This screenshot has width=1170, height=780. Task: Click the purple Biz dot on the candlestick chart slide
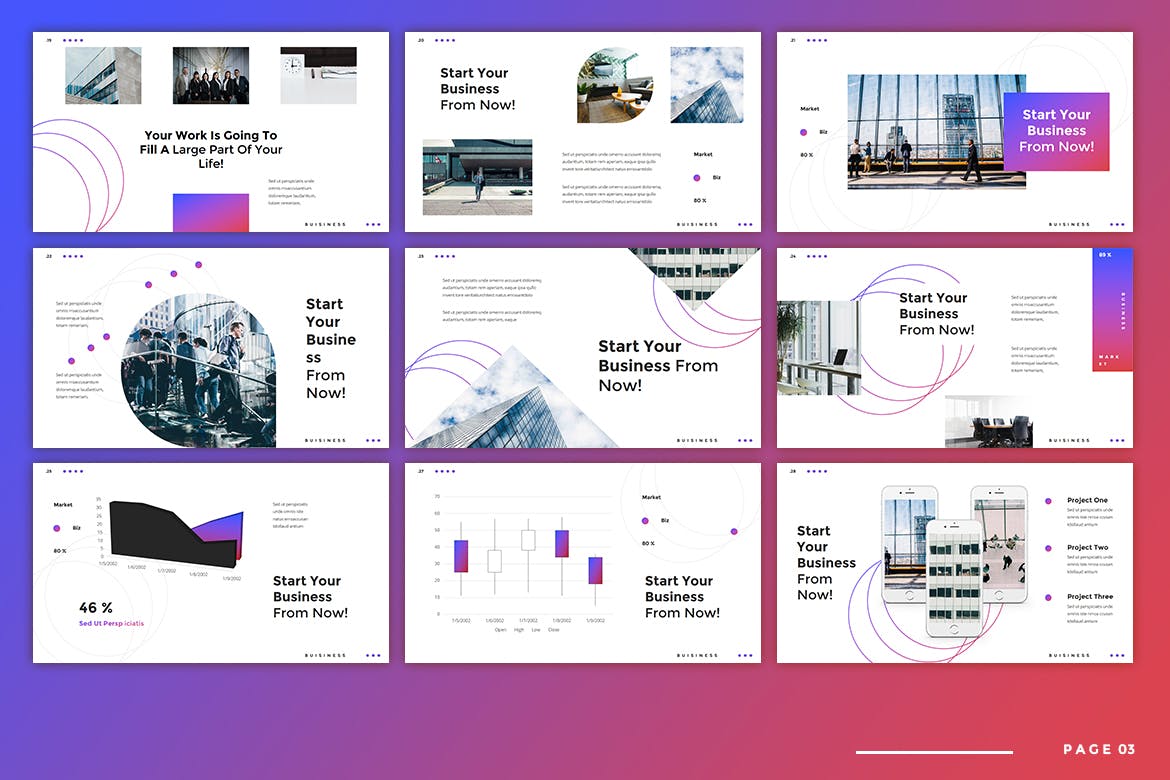(645, 520)
